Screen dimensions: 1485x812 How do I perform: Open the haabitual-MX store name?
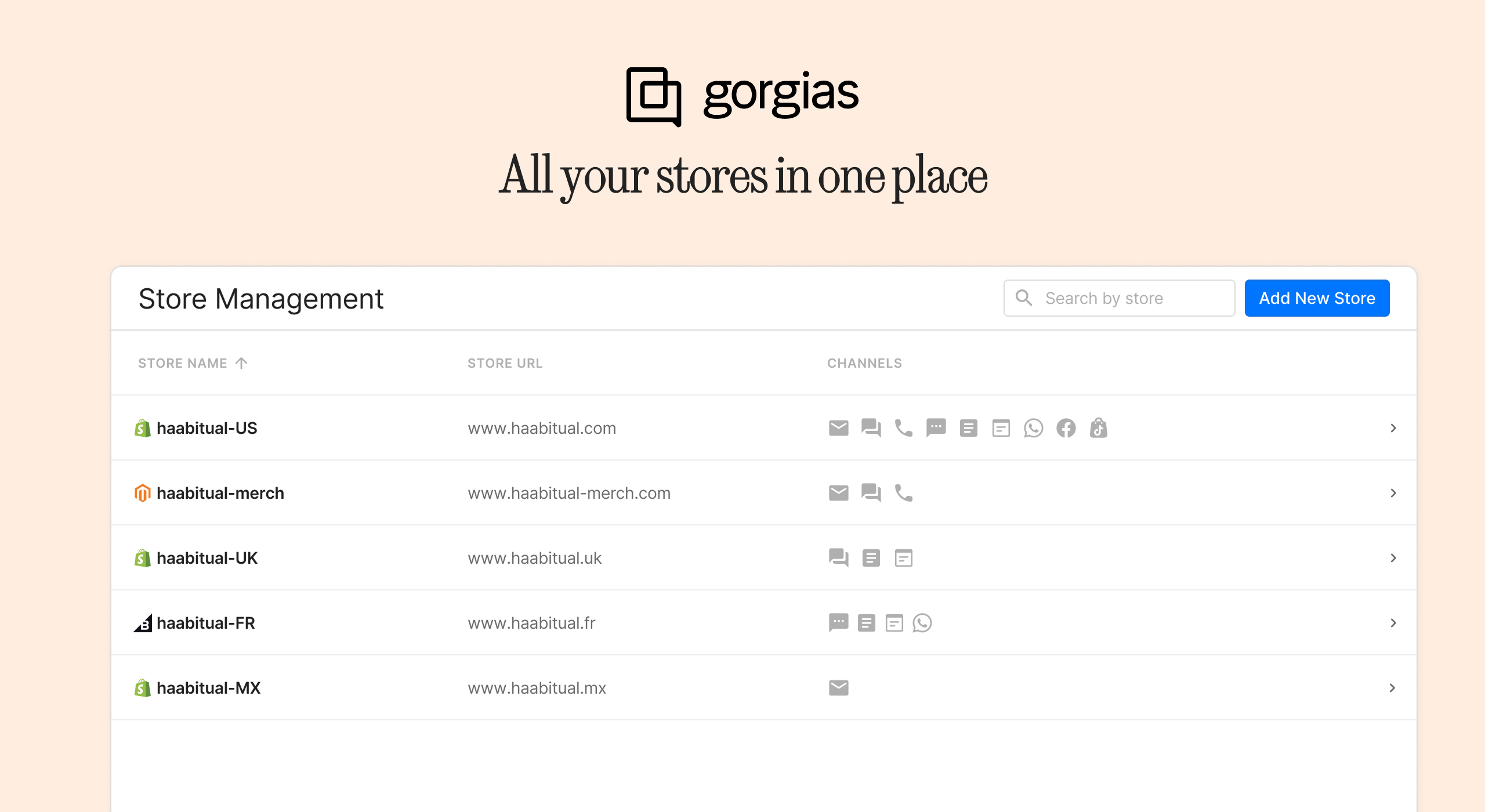pyautogui.click(x=209, y=688)
